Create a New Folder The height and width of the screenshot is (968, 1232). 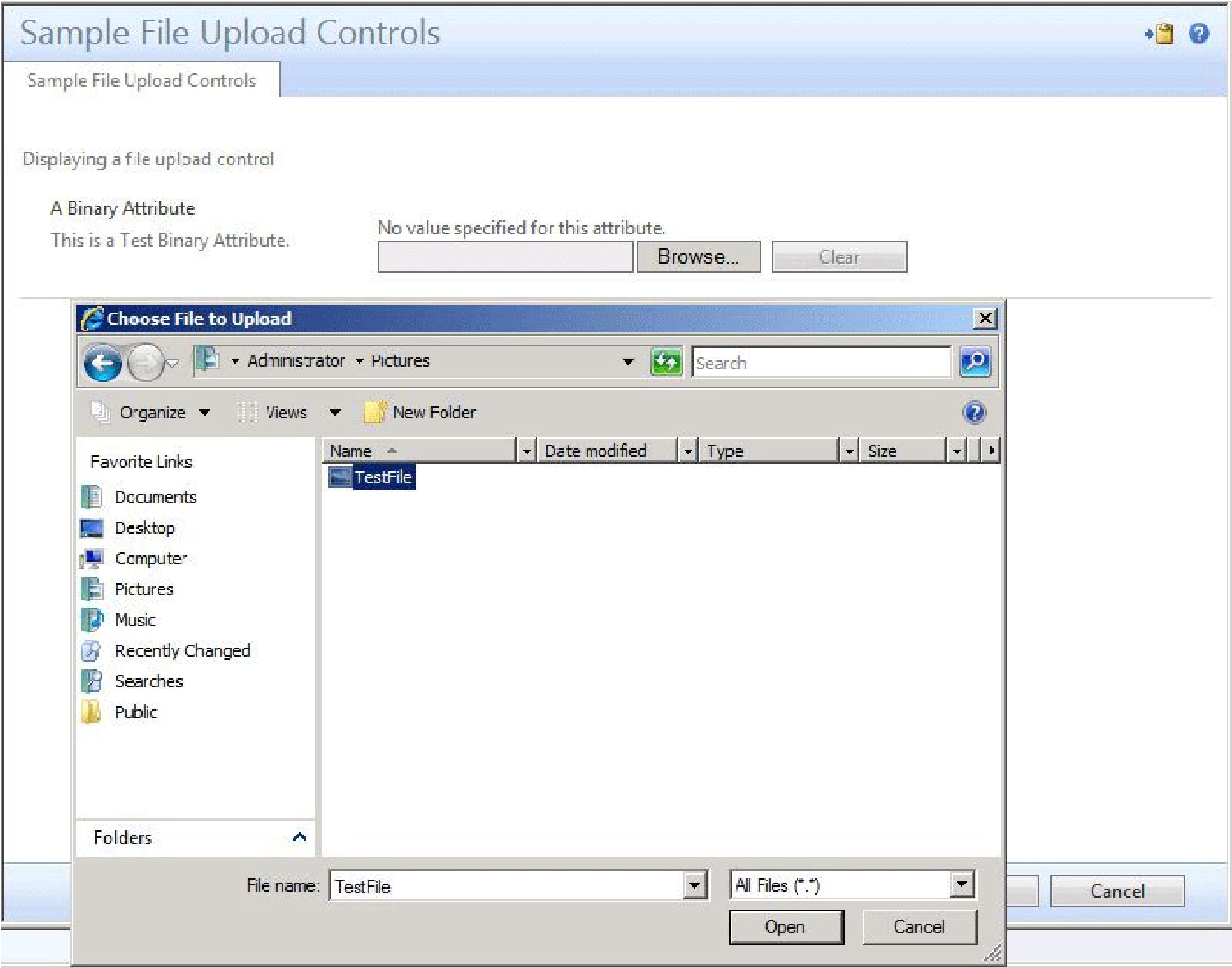[x=433, y=412]
